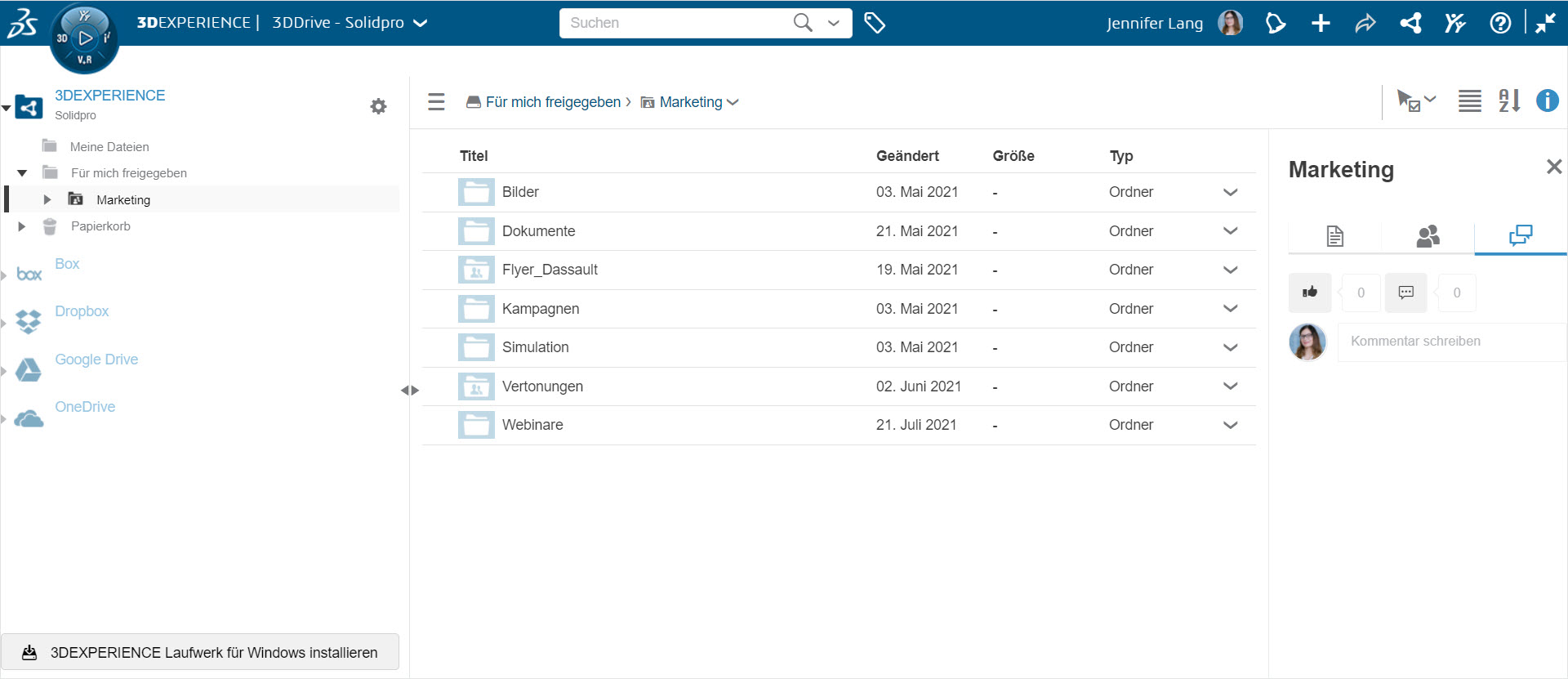Open the Flyer_Dassault folder
The height and width of the screenshot is (679, 1568).
[550, 270]
